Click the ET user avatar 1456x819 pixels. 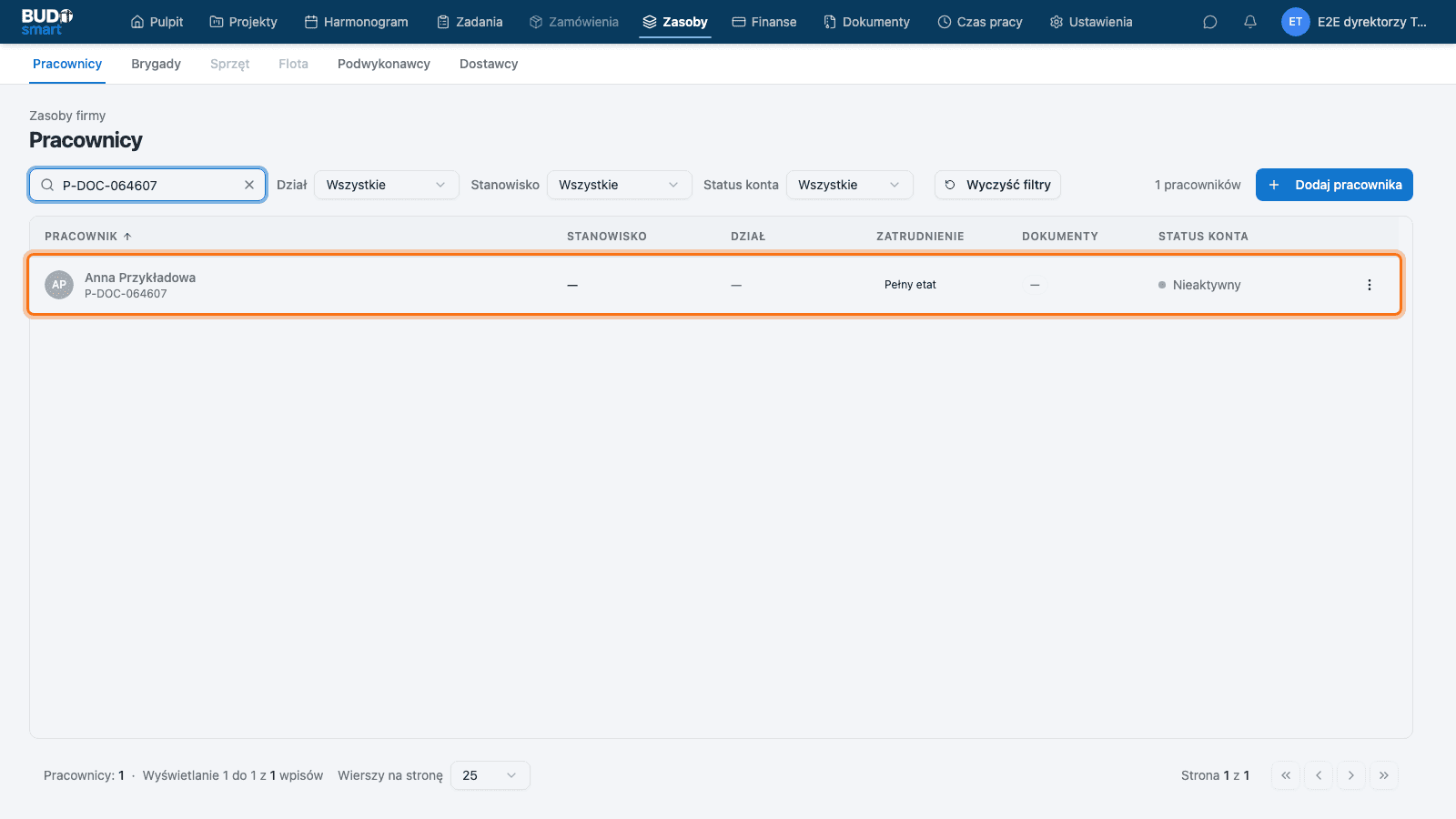point(1296,22)
